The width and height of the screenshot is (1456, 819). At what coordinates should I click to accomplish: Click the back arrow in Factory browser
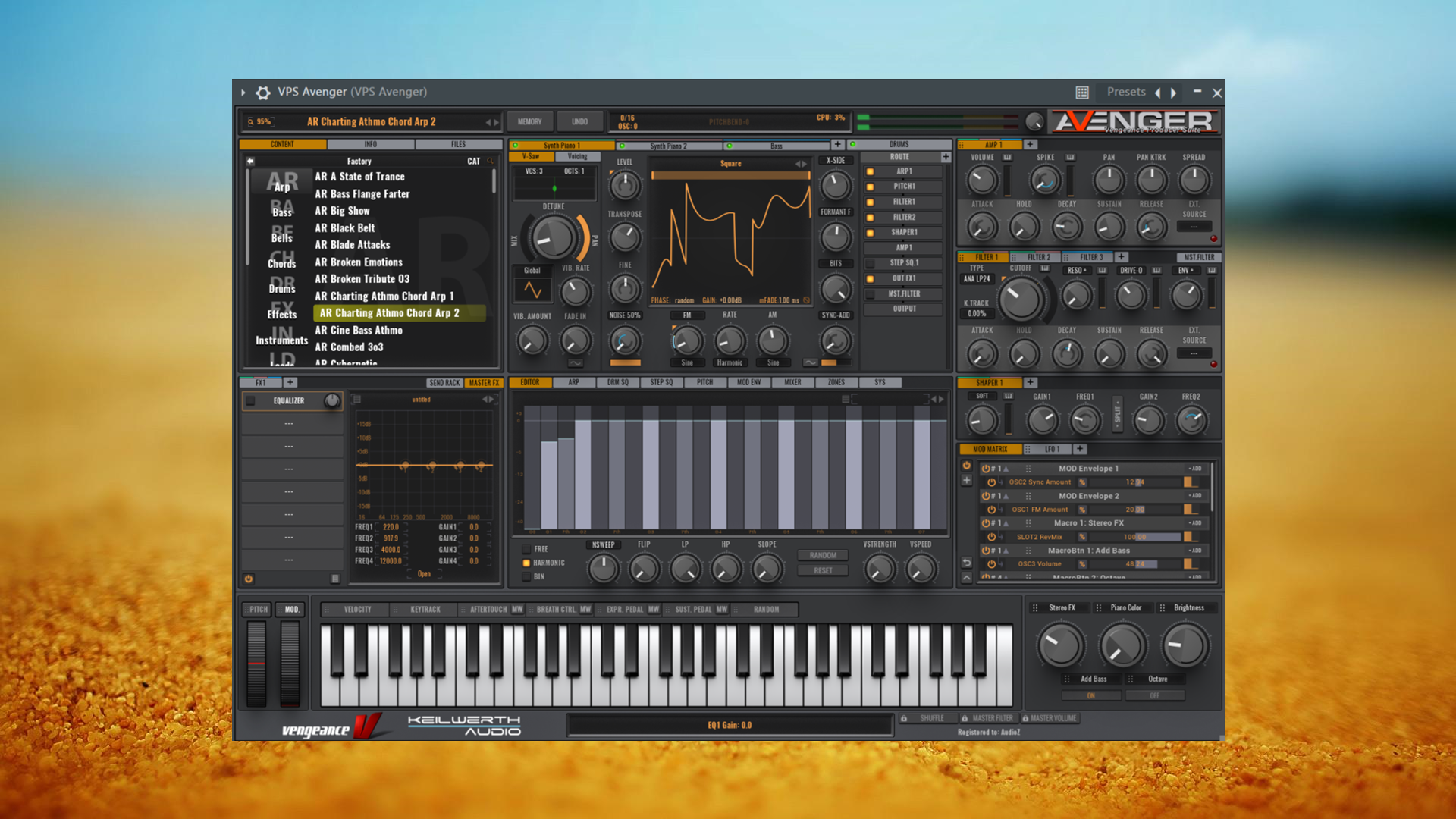point(250,161)
